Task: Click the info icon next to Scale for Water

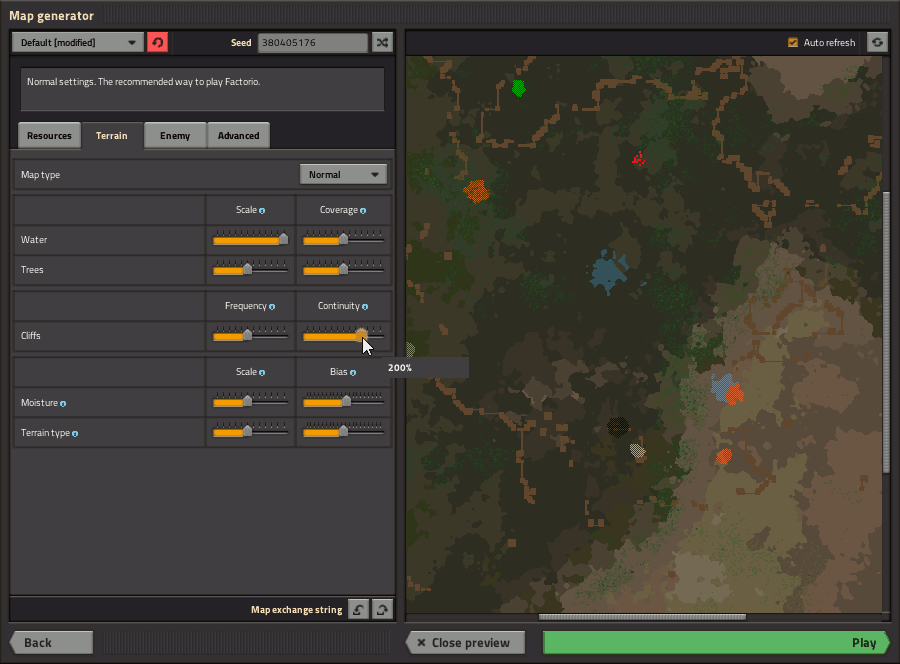Action: pyautogui.click(x=262, y=211)
